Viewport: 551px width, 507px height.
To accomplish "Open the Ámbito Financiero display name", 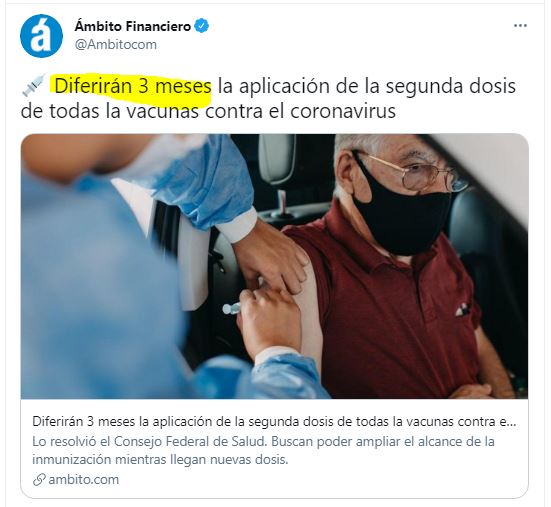I will 132,26.
